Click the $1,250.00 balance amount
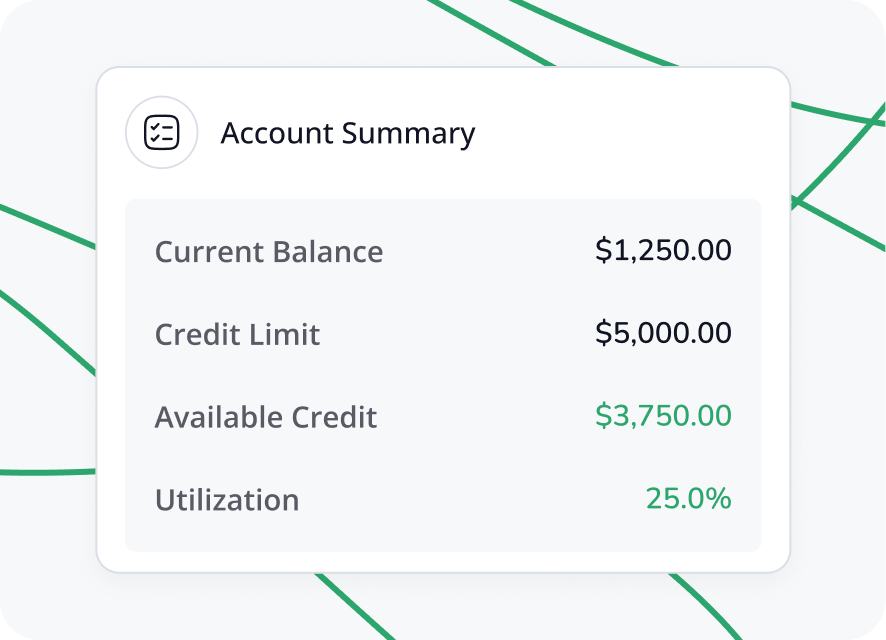This screenshot has width=886, height=640. click(x=663, y=250)
